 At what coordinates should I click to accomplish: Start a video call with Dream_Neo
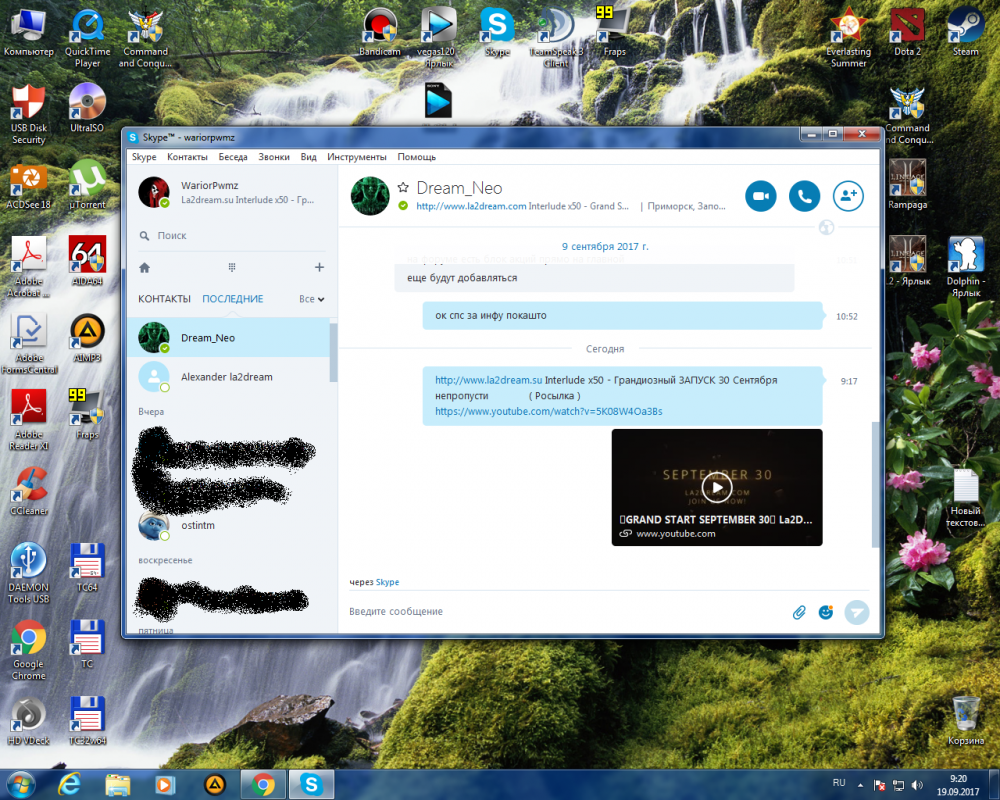(761, 196)
